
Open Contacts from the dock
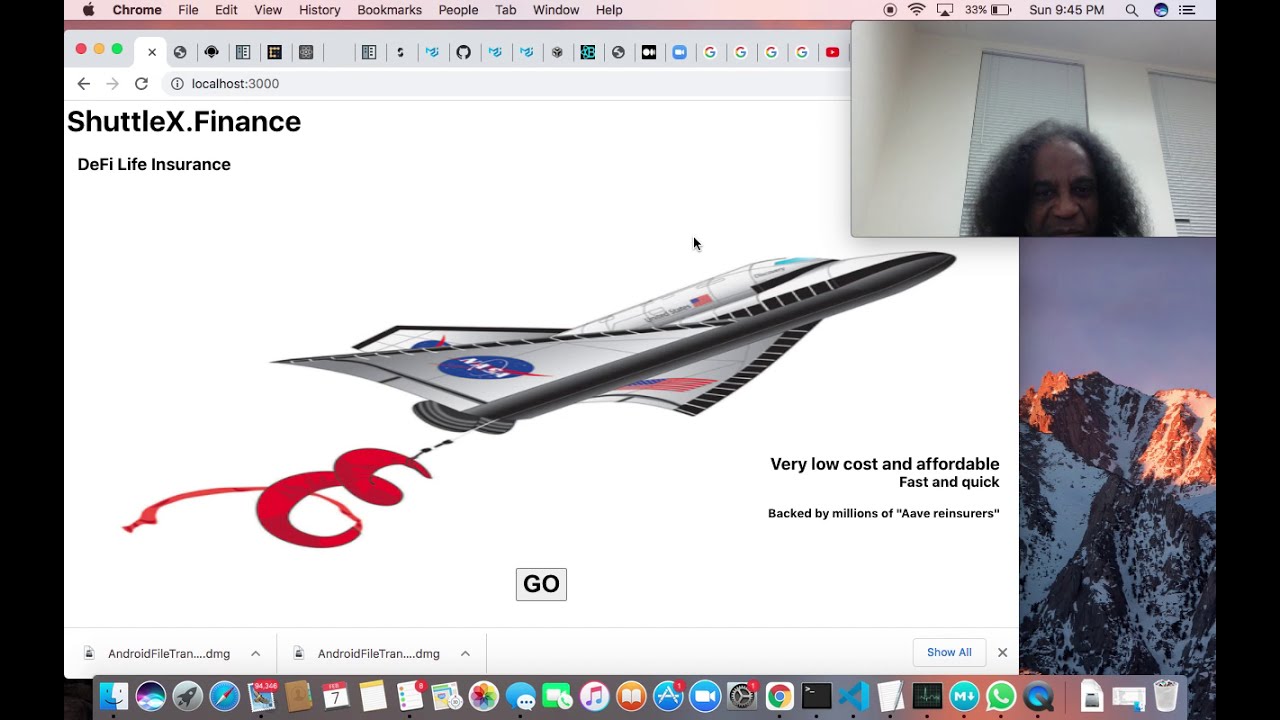pos(298,696)
